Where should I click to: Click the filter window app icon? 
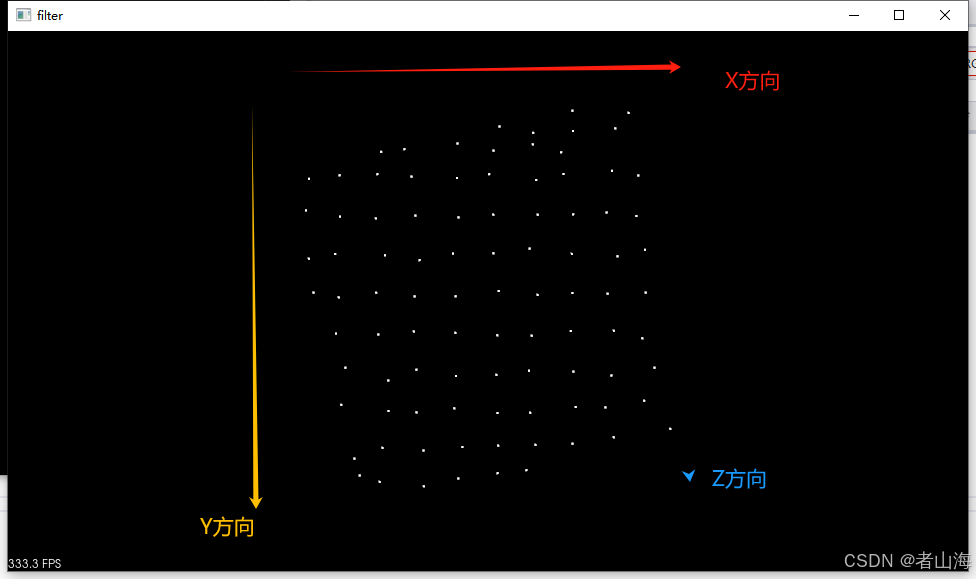[x=24, y=15]
